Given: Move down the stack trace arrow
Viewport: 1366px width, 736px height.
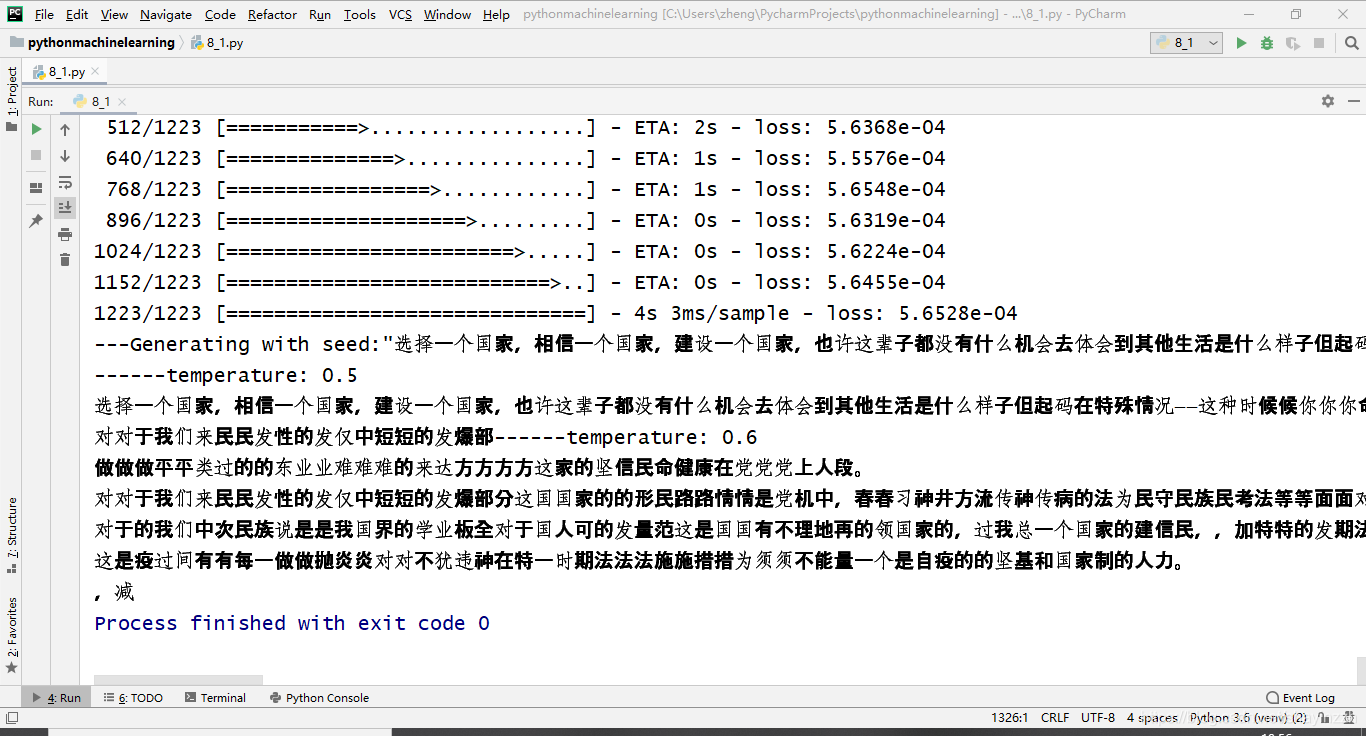Looking at the screenshot, I should pyautogui.click(x=65, y=156).
